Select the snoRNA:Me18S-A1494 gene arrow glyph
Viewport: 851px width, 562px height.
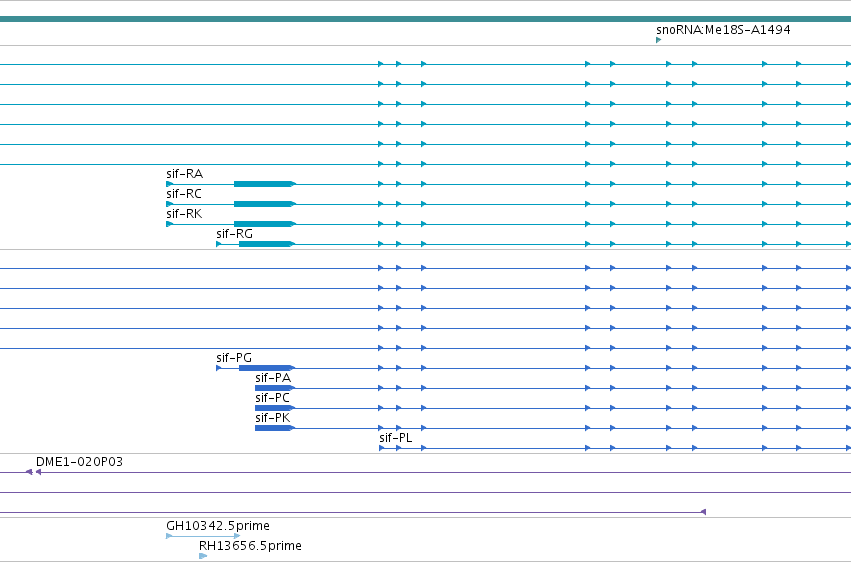tap(658, 40)
